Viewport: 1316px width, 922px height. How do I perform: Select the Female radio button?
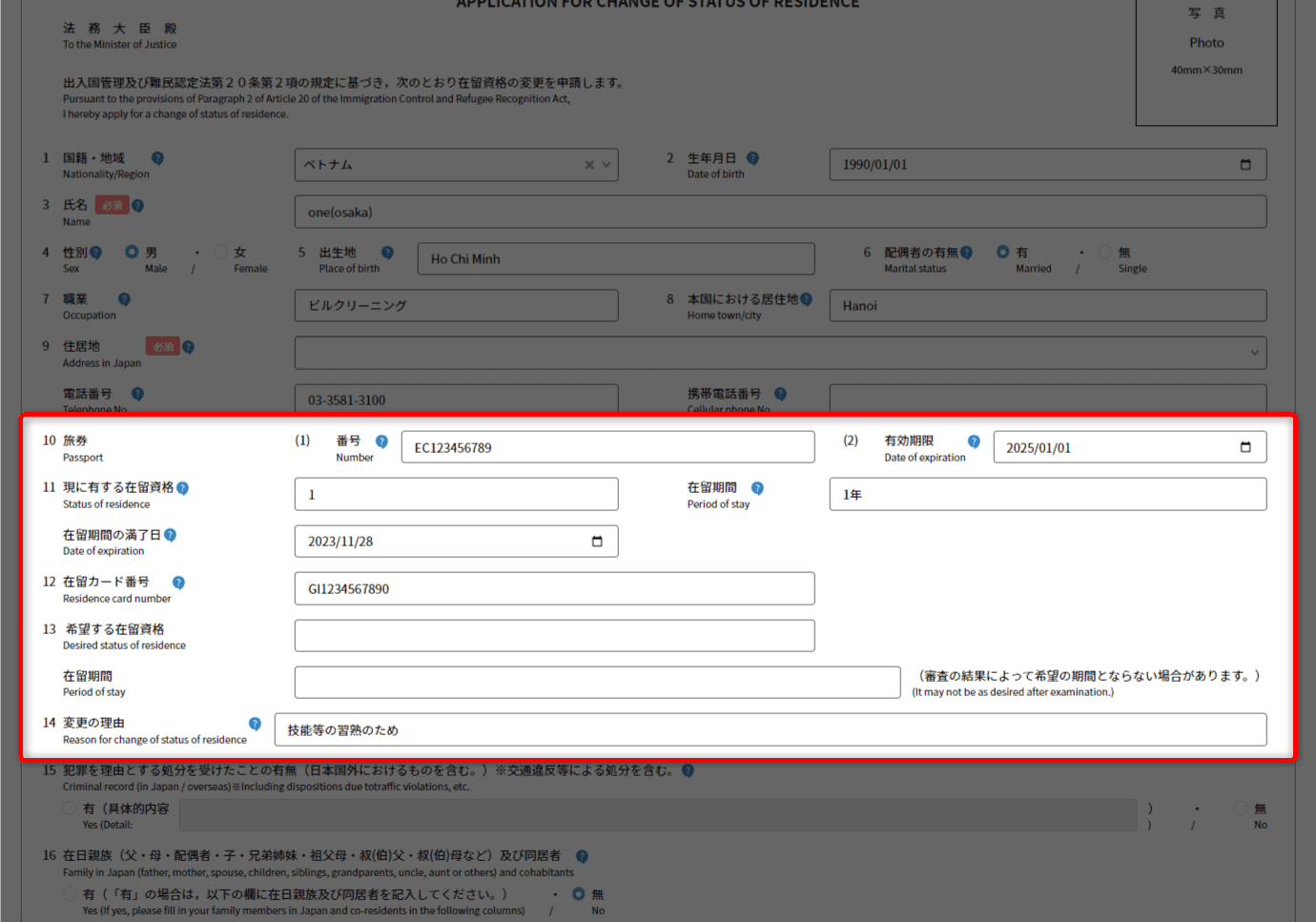click(221, 253)
